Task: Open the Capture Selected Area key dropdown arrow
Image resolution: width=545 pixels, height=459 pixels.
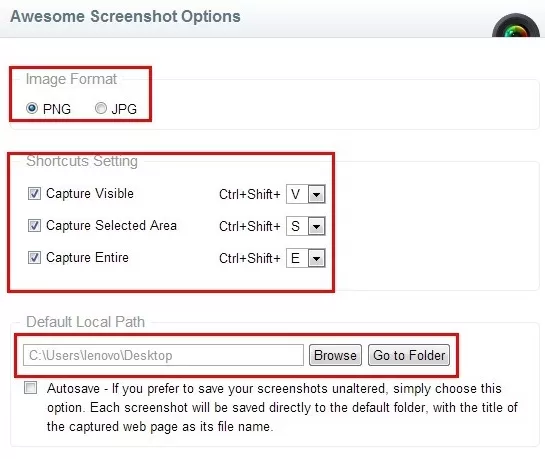Action: [316, 226]
